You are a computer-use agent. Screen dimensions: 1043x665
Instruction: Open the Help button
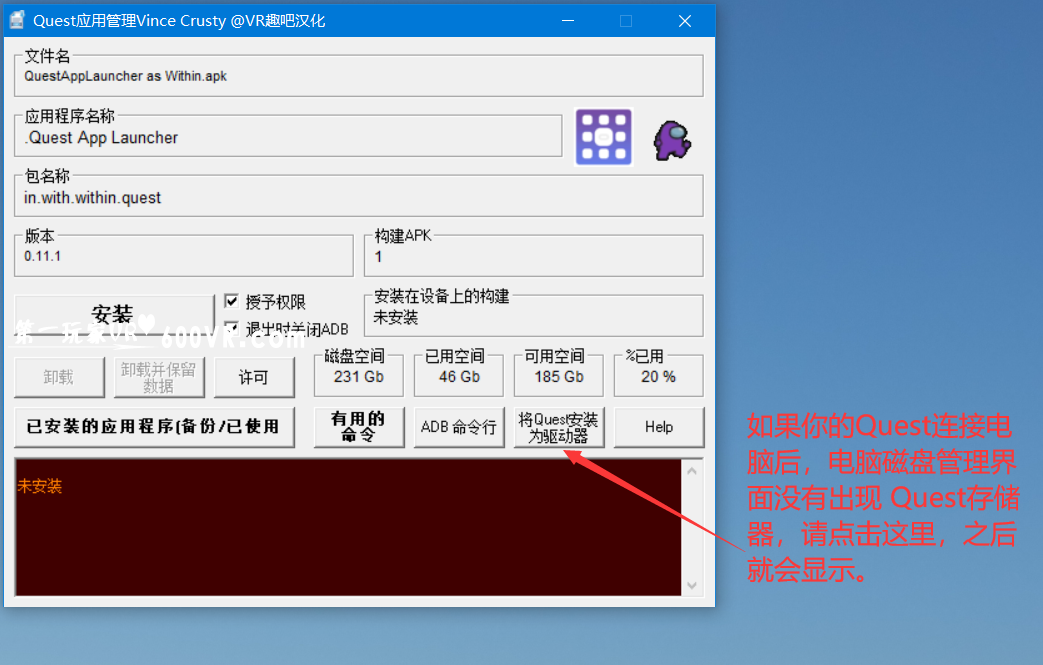[x=659, y=427]
